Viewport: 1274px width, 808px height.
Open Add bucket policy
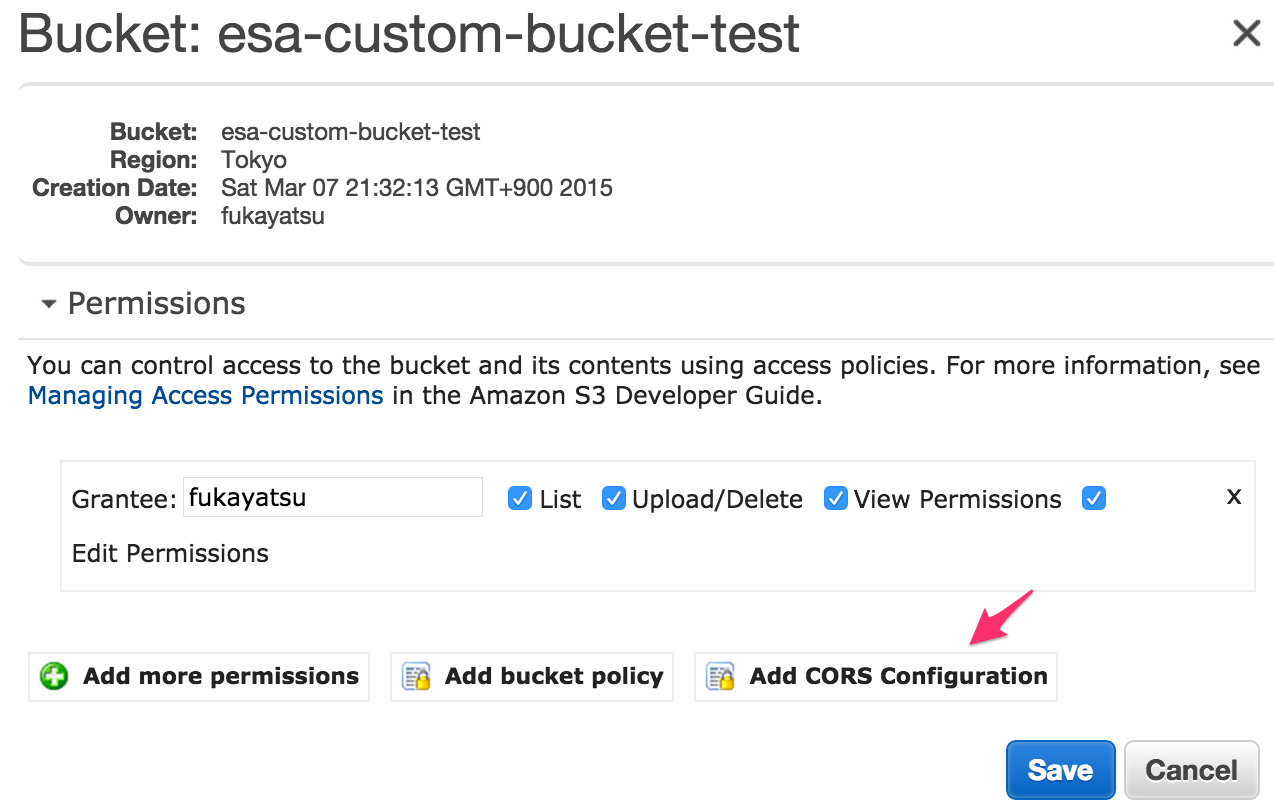(532, 677)
